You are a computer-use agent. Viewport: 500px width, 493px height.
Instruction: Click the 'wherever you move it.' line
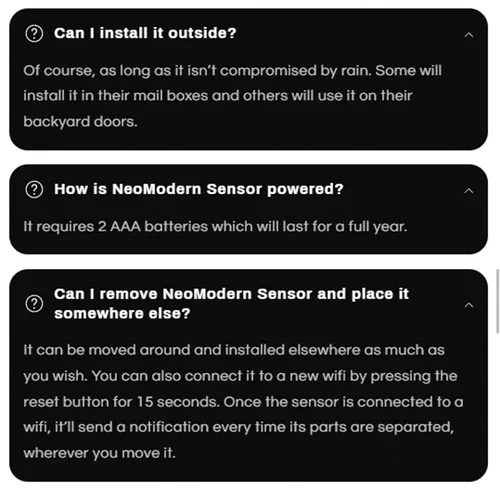tap(99, 453)
